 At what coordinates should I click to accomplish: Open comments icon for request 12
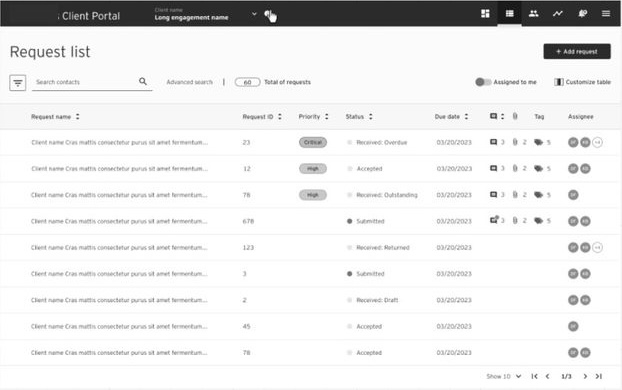[x=493, y=168]
